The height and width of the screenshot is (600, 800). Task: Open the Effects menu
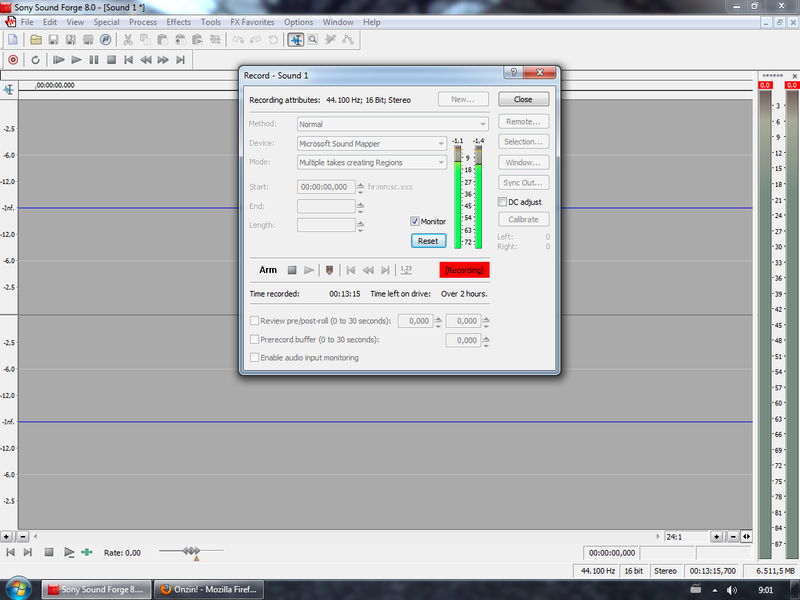point(179,22)
